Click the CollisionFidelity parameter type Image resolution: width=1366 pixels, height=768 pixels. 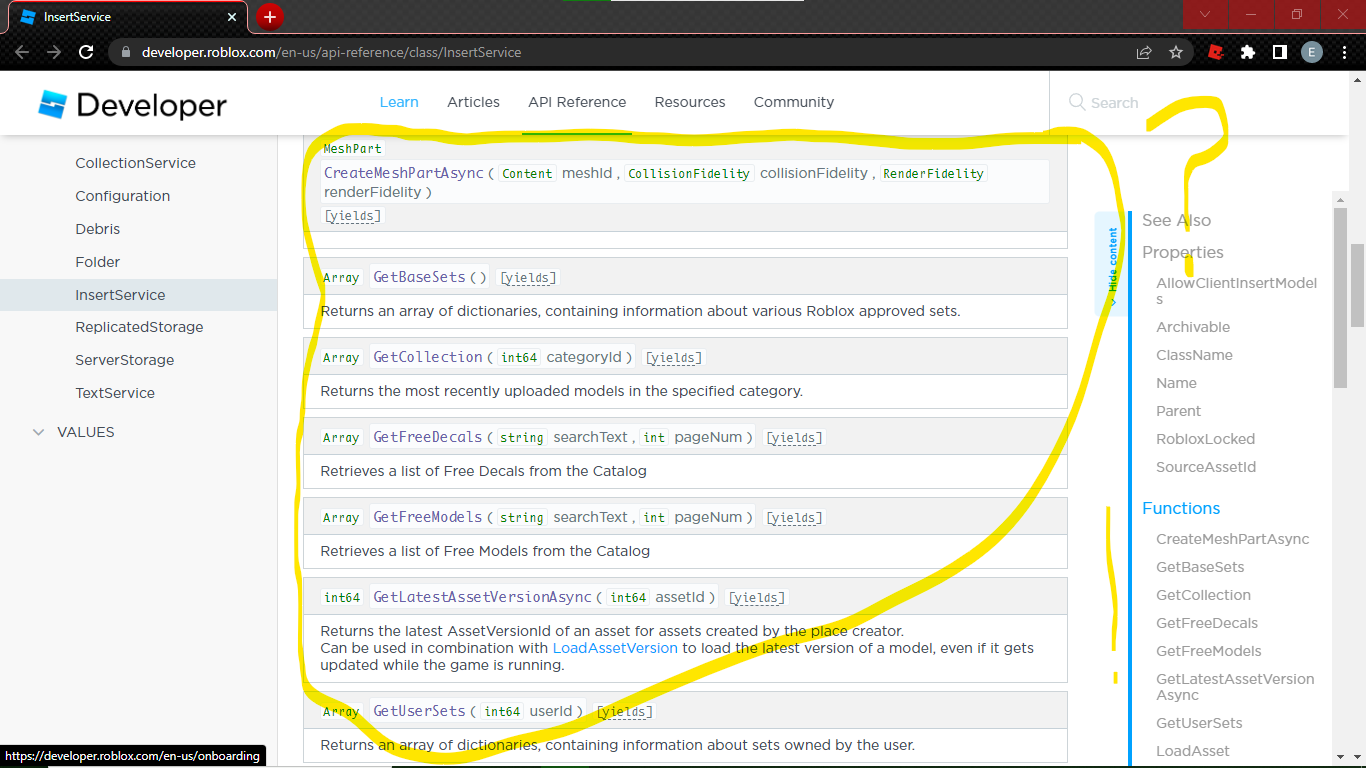pyautogui.click(x=689, y=173)
